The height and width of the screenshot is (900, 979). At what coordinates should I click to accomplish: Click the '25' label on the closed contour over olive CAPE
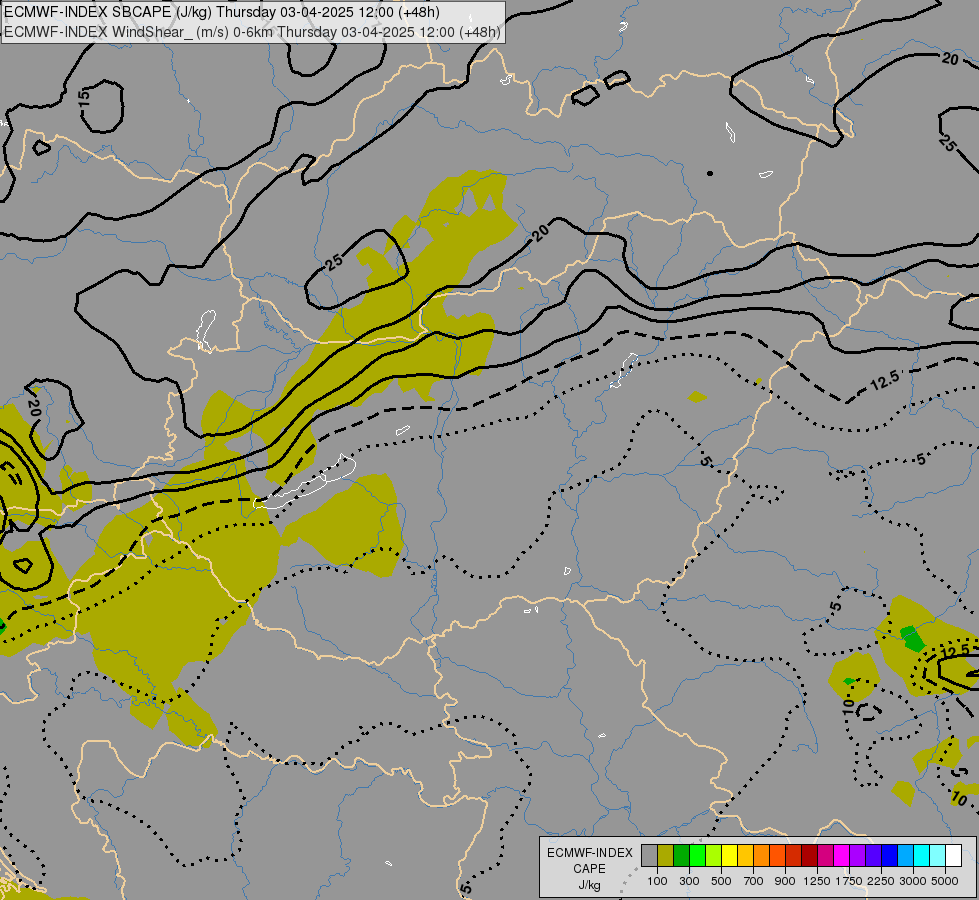pyautogui.click(x=334, y=261)
